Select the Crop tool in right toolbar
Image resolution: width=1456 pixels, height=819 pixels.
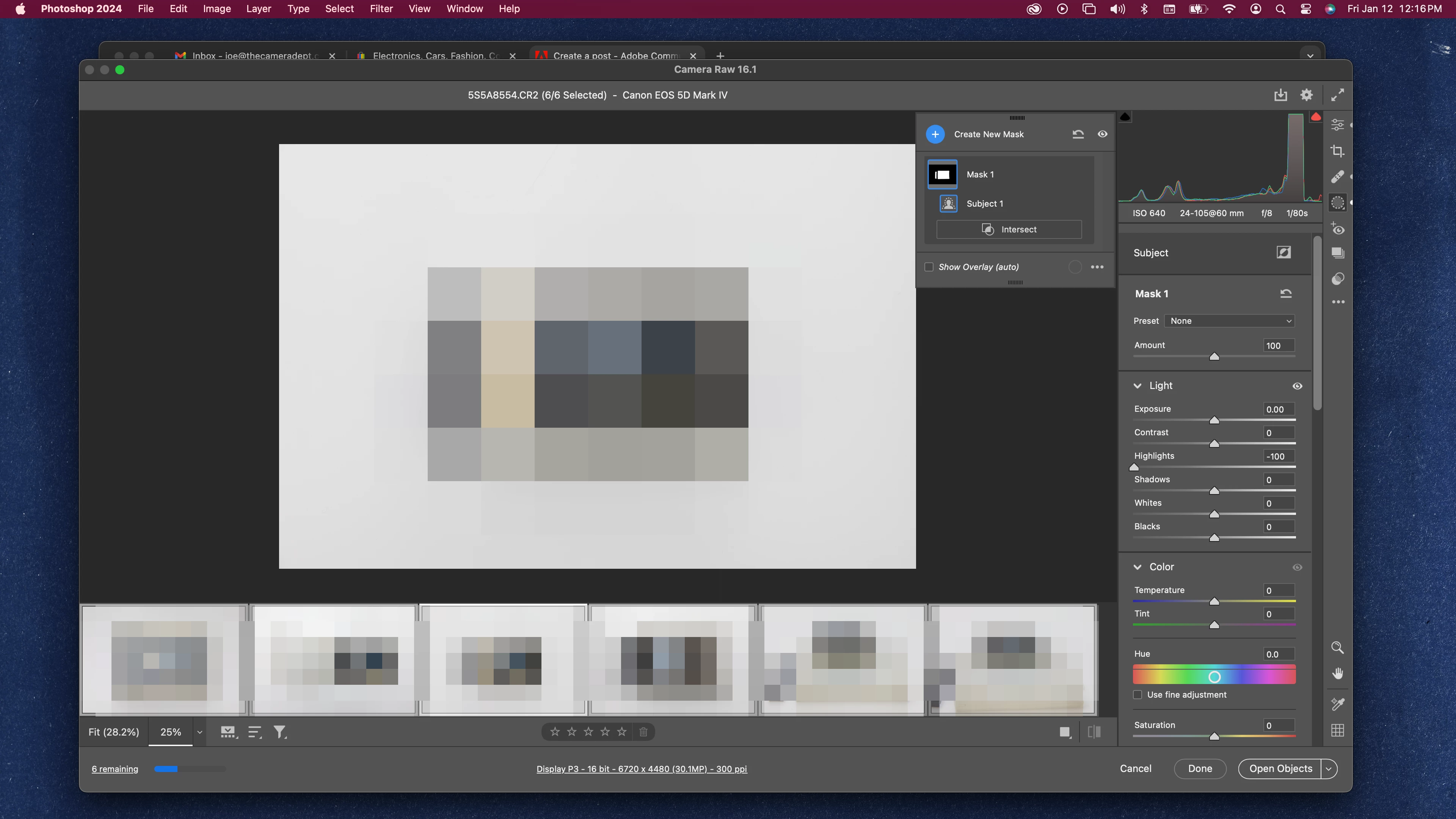click(1337, 151)
